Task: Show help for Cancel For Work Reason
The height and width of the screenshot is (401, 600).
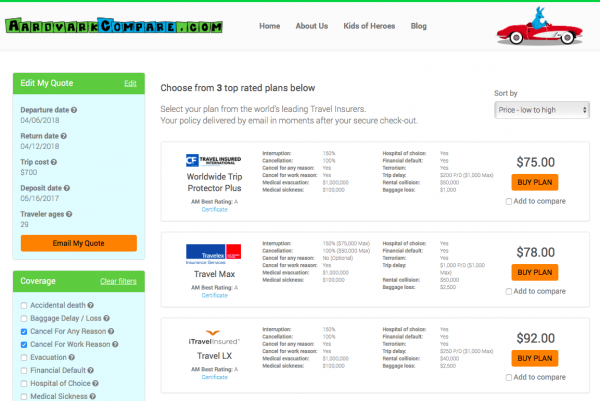Action: (x=115, y=344)
